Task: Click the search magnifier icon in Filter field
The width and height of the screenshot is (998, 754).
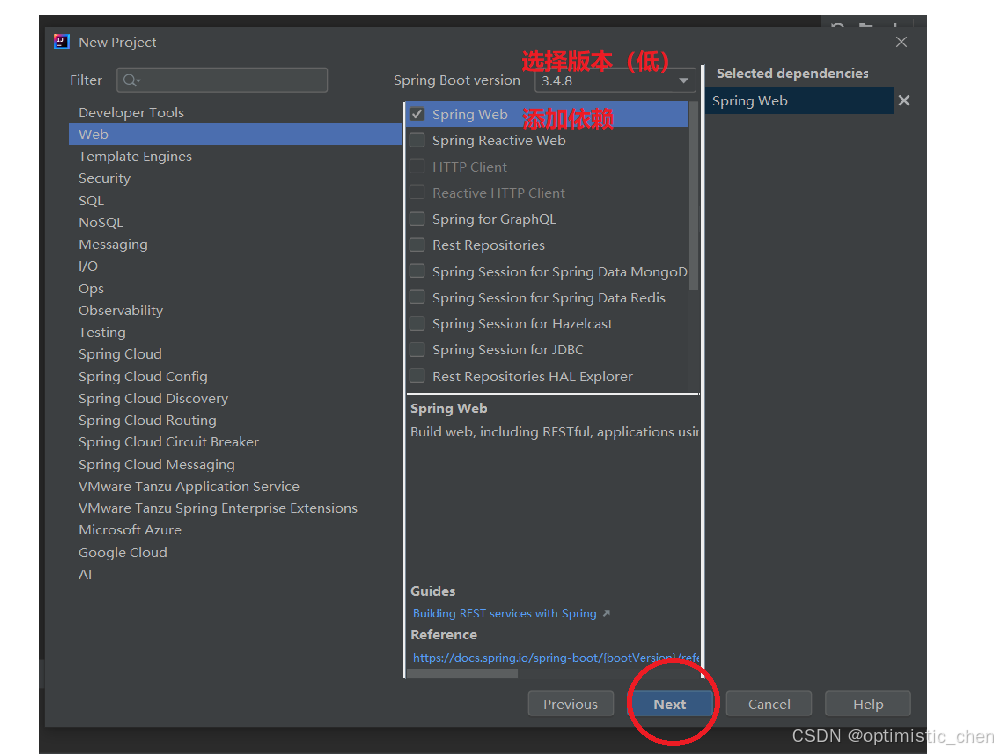Action: click(x=130, y=80)
